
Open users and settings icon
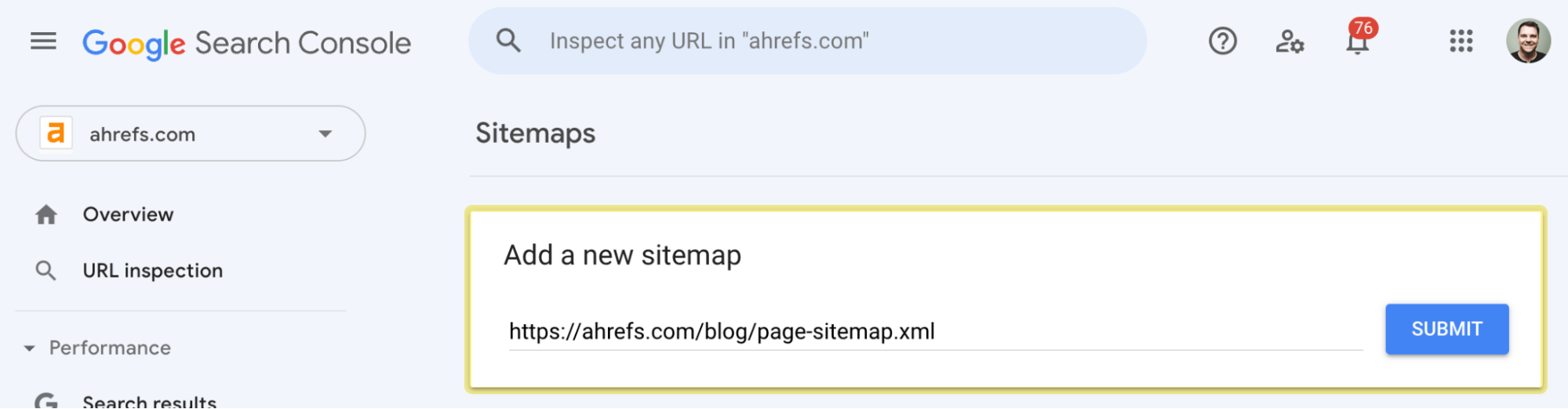pos(1290,41)
